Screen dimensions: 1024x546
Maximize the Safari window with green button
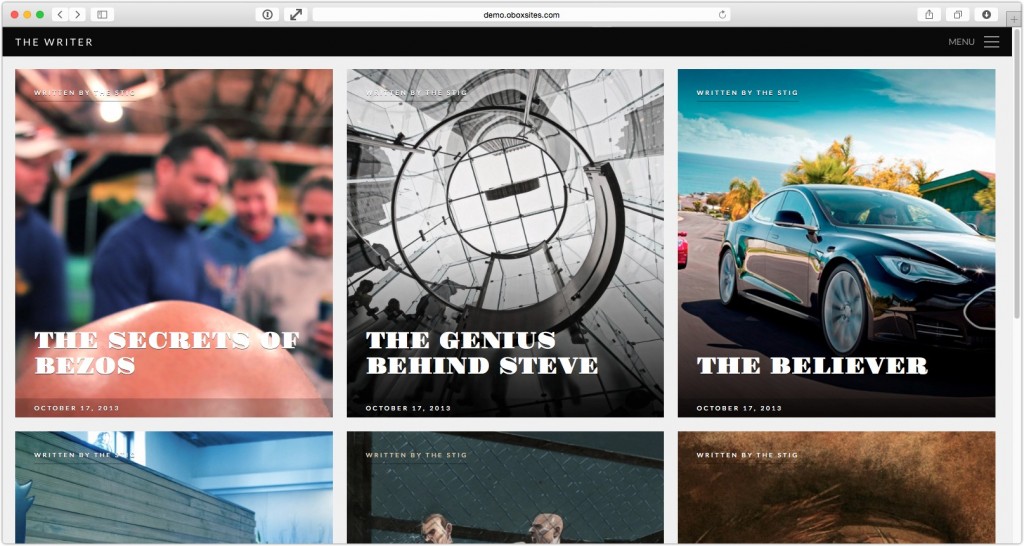[40, 14]
